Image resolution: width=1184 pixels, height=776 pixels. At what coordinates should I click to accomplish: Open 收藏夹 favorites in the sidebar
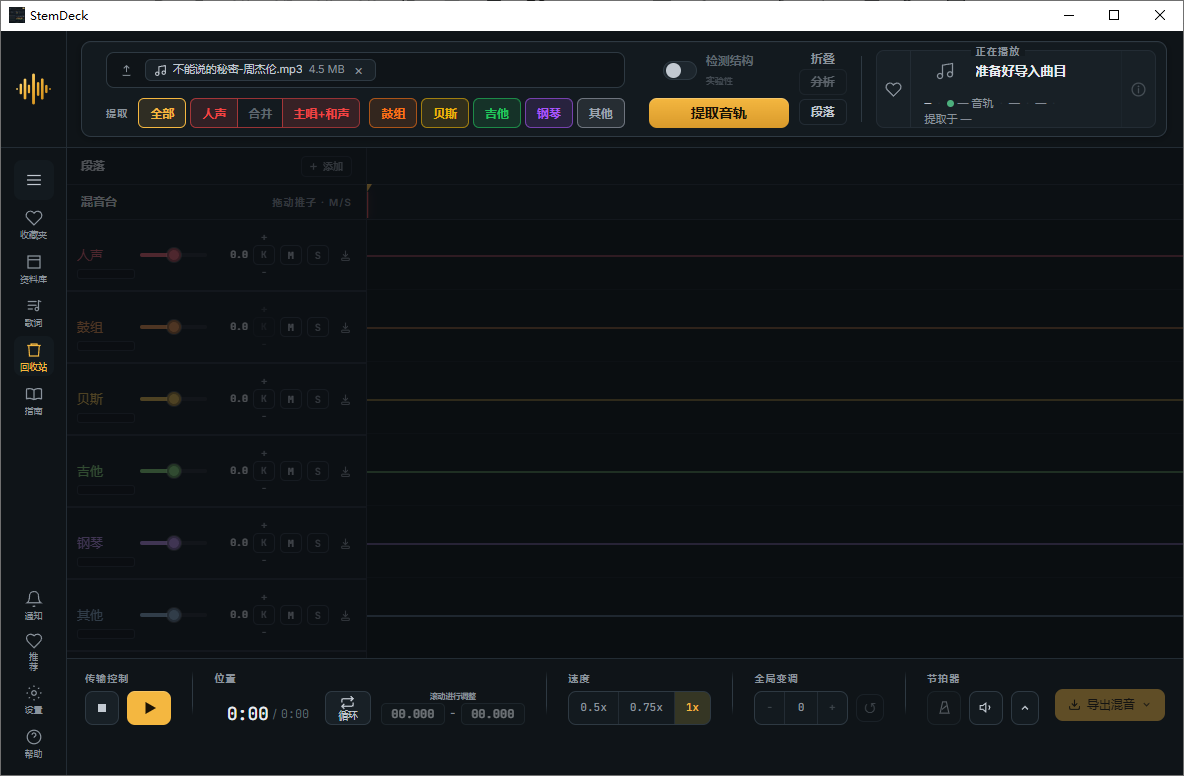click(34, 225)
